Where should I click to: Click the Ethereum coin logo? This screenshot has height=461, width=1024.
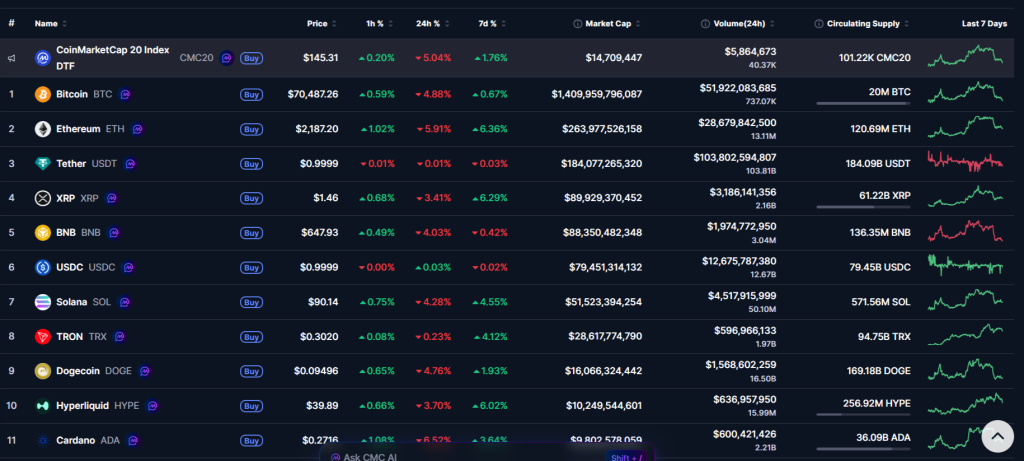pyautogui.click(x=43, y=129)
